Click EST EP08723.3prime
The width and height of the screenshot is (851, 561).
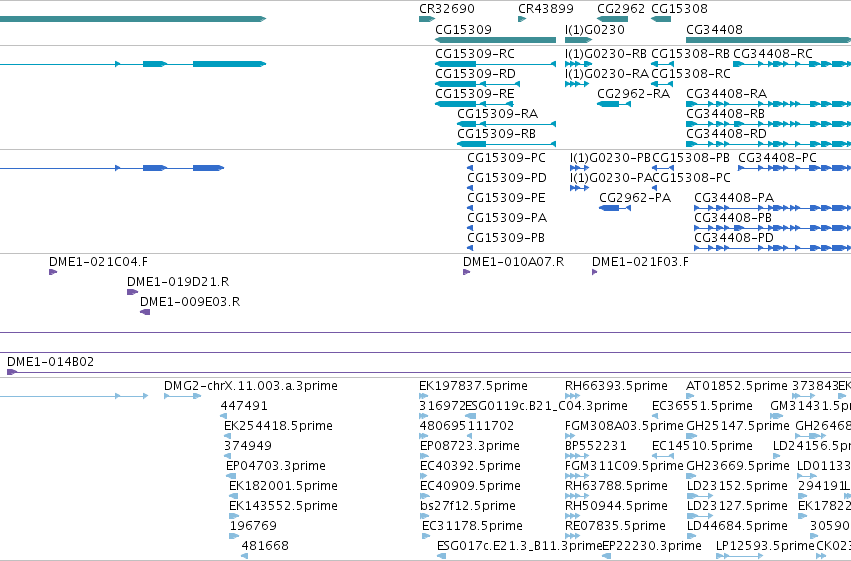click(424, 456)
